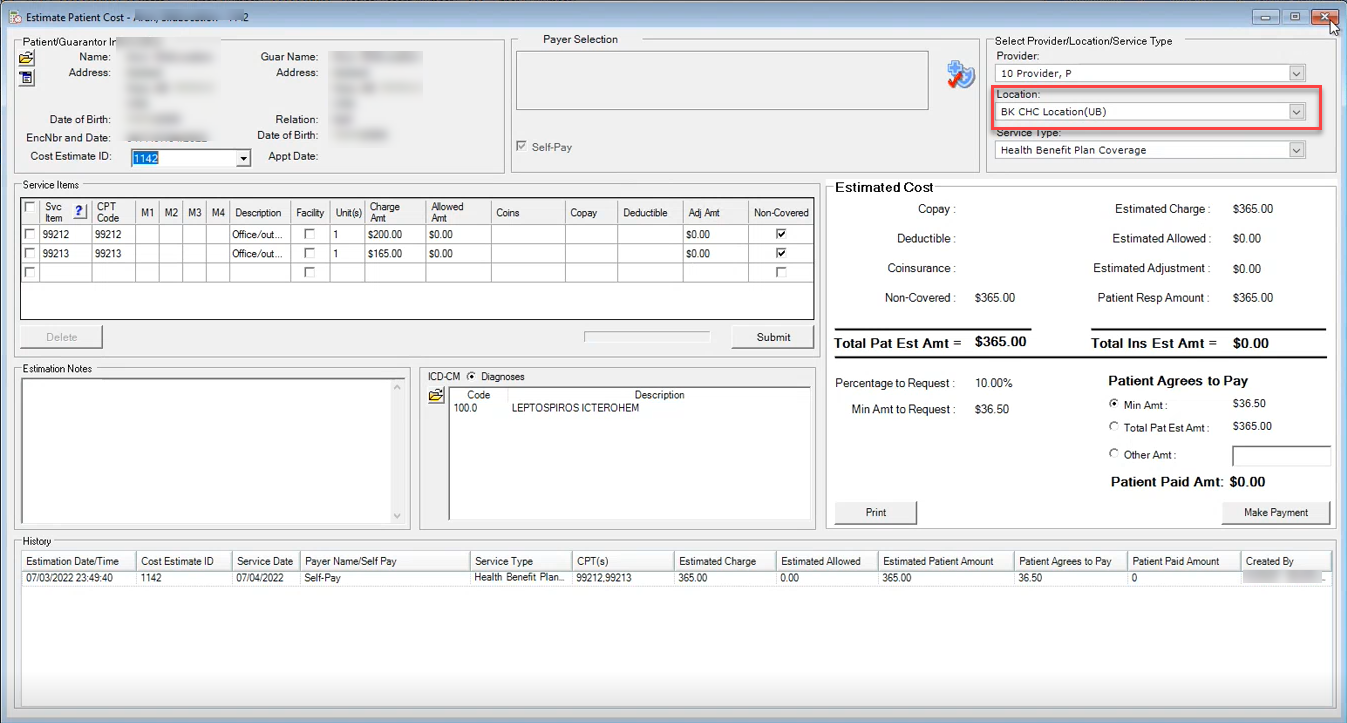This screenshot has height=723, width=1347.
Task: Open the Location dropdown list
Action: point(1296,112)
